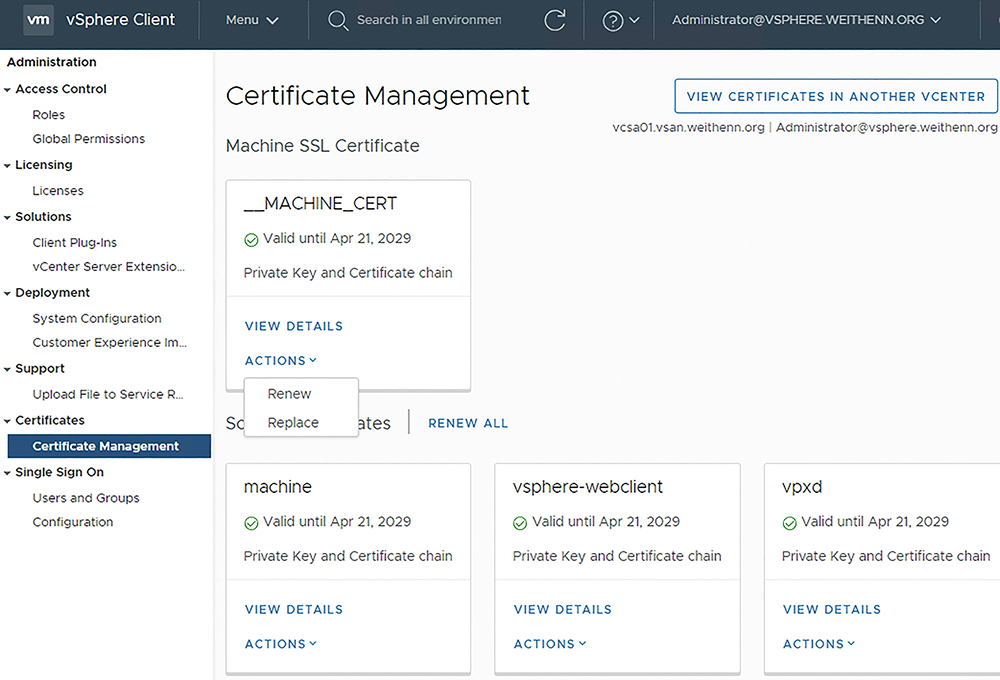Click the Machine SSL Certificate heading

click(x=323, y=145)
